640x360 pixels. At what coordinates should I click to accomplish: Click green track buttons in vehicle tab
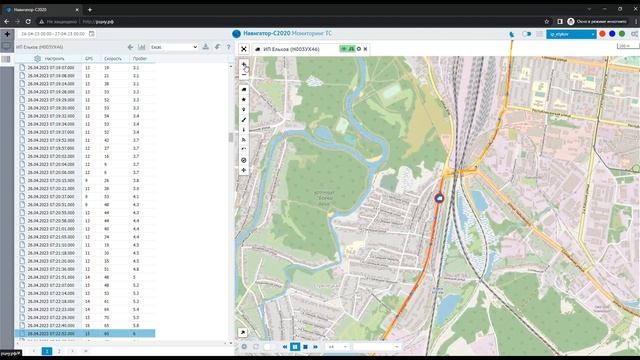click(347, 49)
